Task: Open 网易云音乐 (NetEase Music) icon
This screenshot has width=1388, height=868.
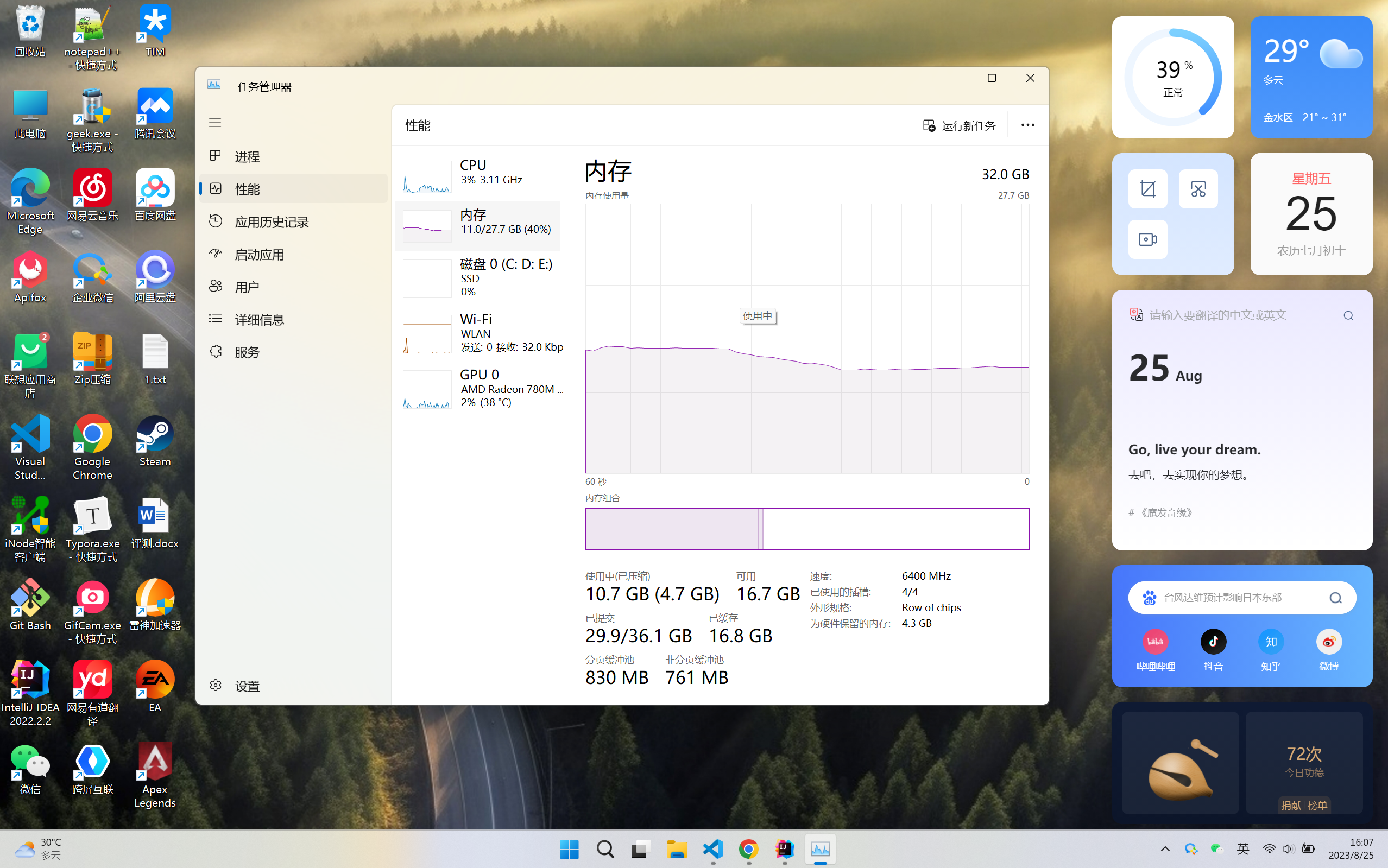Action: click(92, 195)
